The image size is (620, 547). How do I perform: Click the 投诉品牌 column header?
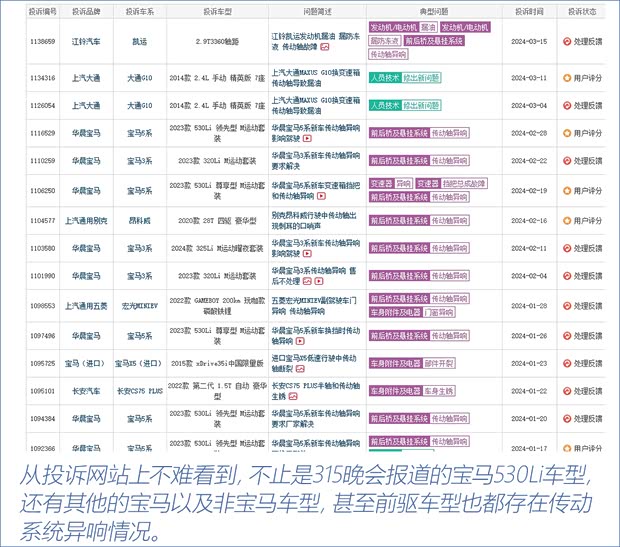[86, 12]
